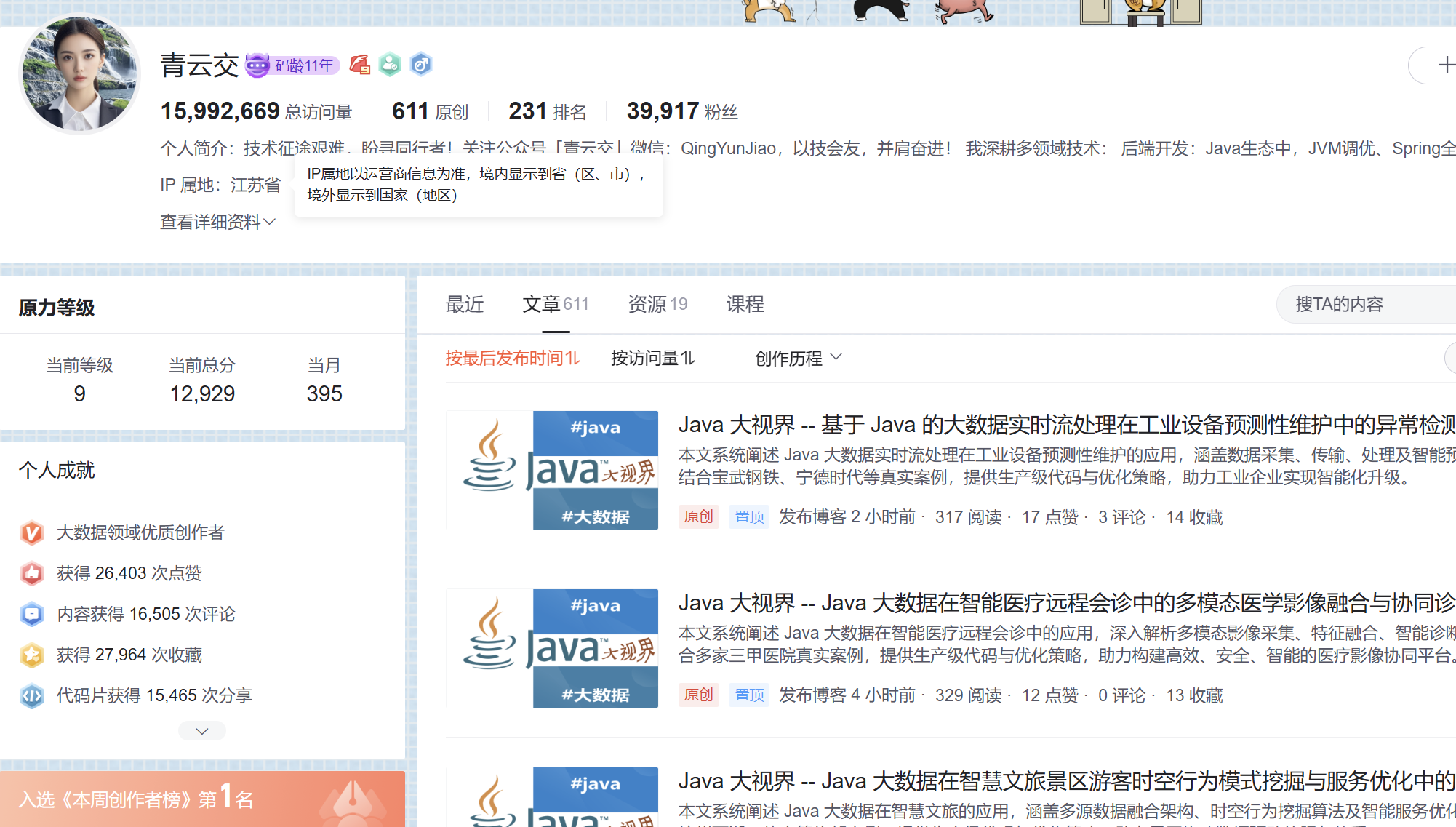This screenshot has width=1456, height=827.
Task: Expand more achievements with chevron button
Action: 202,730
